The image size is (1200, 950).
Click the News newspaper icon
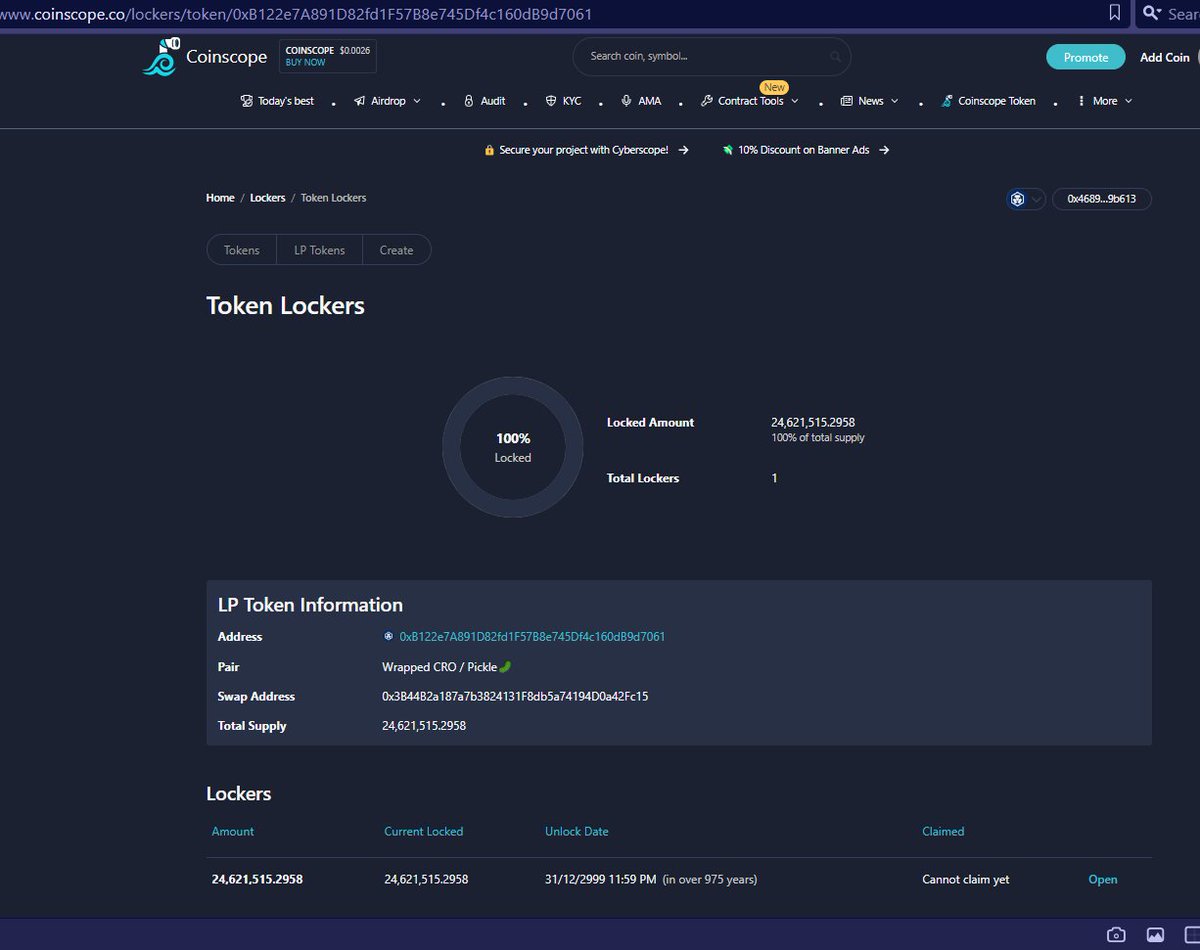pos(847,101)
